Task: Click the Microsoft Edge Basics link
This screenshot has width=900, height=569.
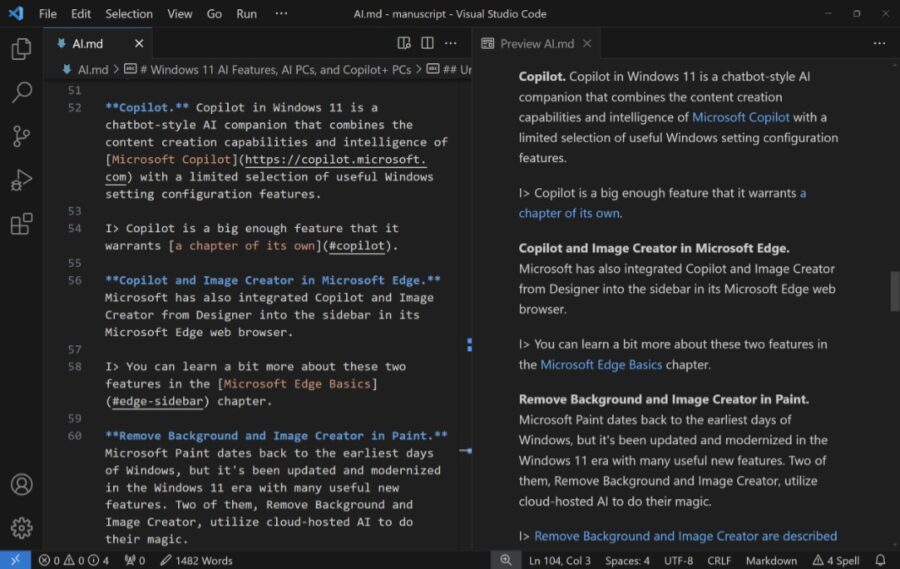Action: click(x=601, y=364)
